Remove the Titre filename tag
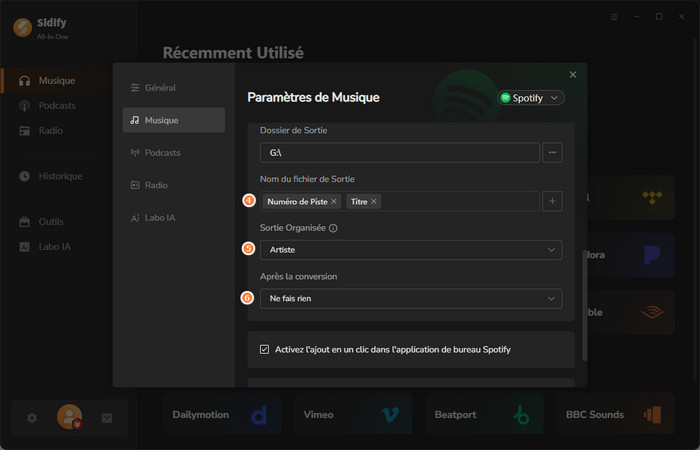Screen dimensions: 700x450 (374, 202)
